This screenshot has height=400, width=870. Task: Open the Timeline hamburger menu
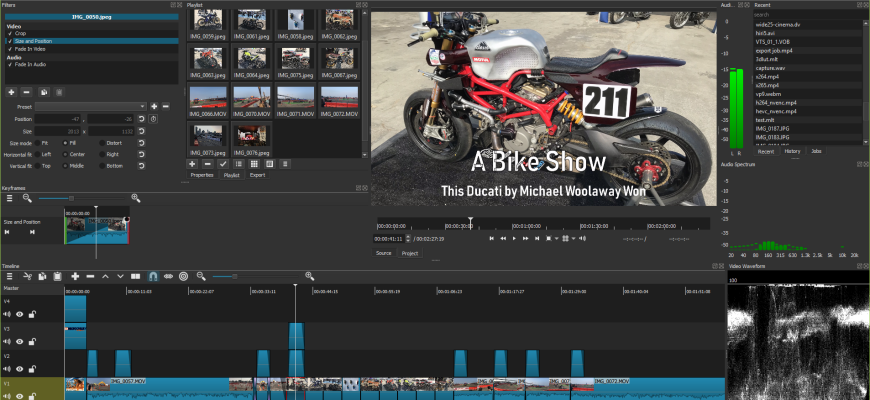pyautogui.click(x=9, y=276)
